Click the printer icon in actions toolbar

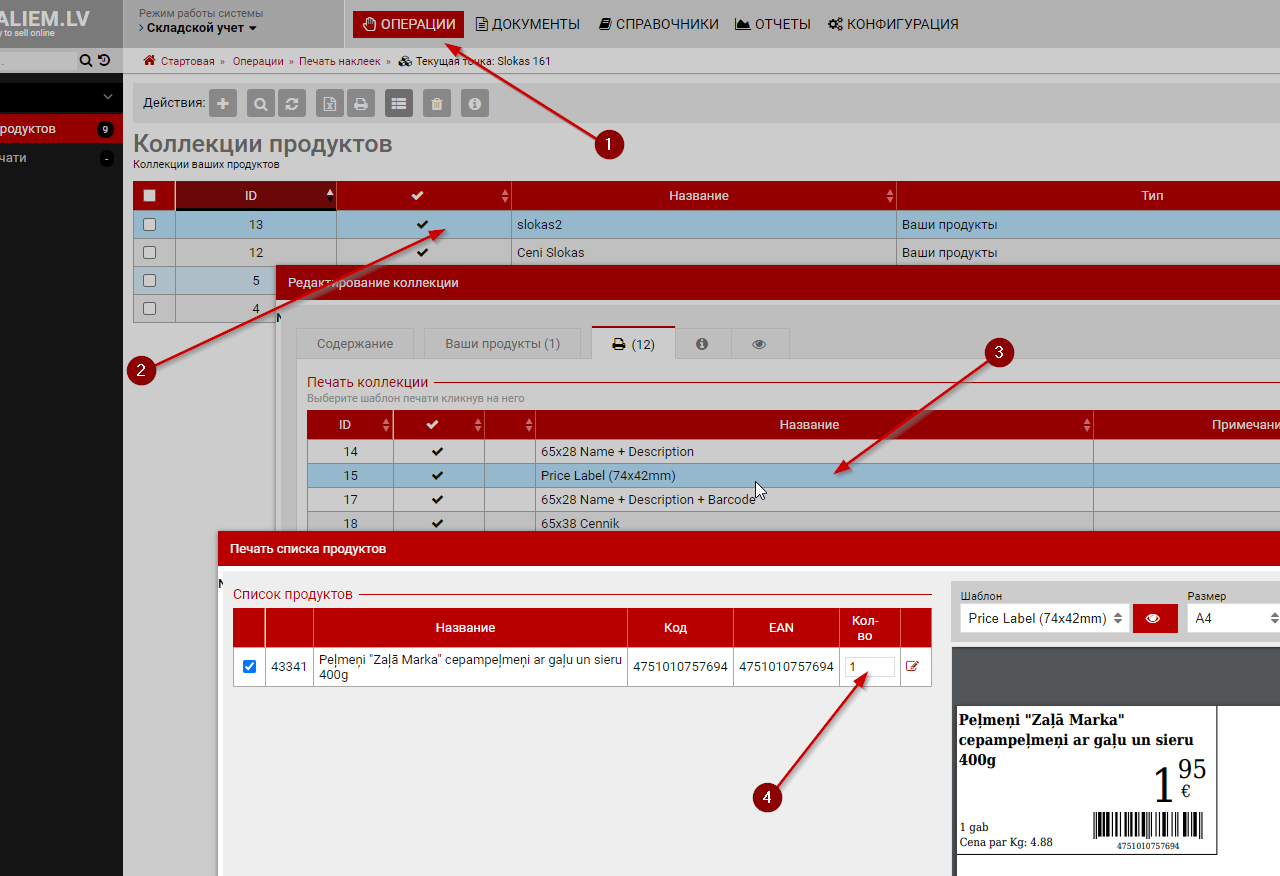click(361, 103)
